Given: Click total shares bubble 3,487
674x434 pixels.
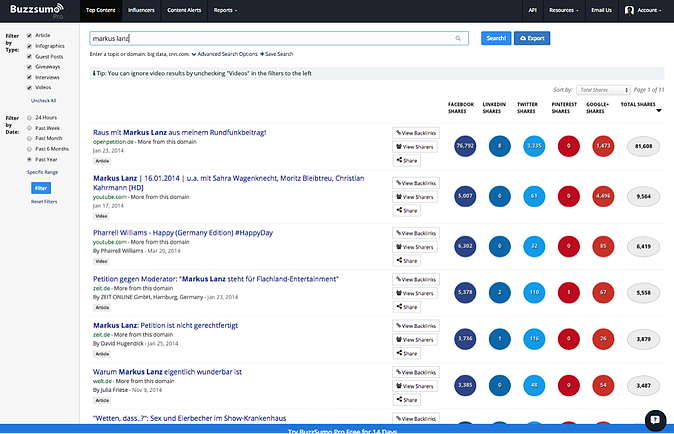Looking at the screenshot, I should pos(643,386).
